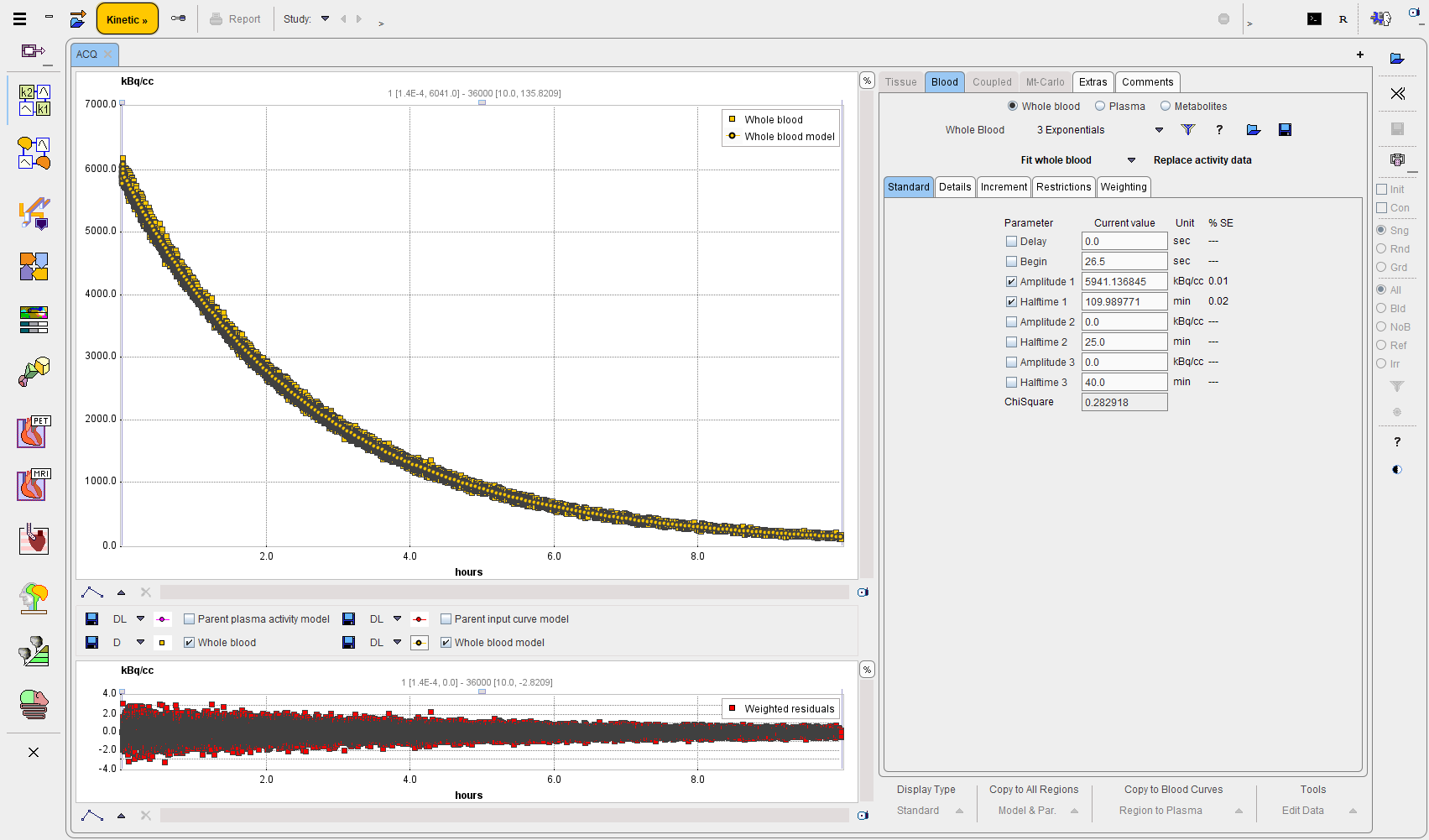Open the MRI cardiac tool icon
The height and width of the screenshot is (840, 1429).
(34, 485)
